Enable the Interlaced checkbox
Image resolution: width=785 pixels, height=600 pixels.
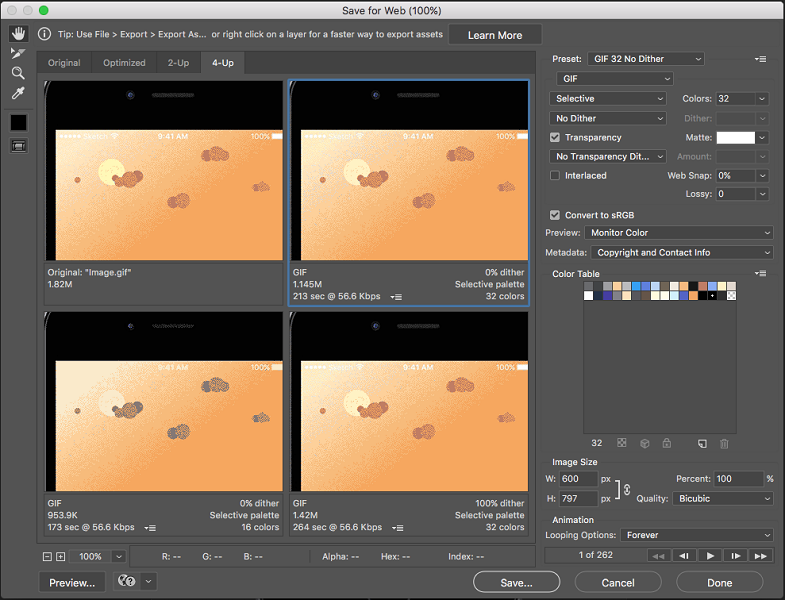click(x=555, y=175)
